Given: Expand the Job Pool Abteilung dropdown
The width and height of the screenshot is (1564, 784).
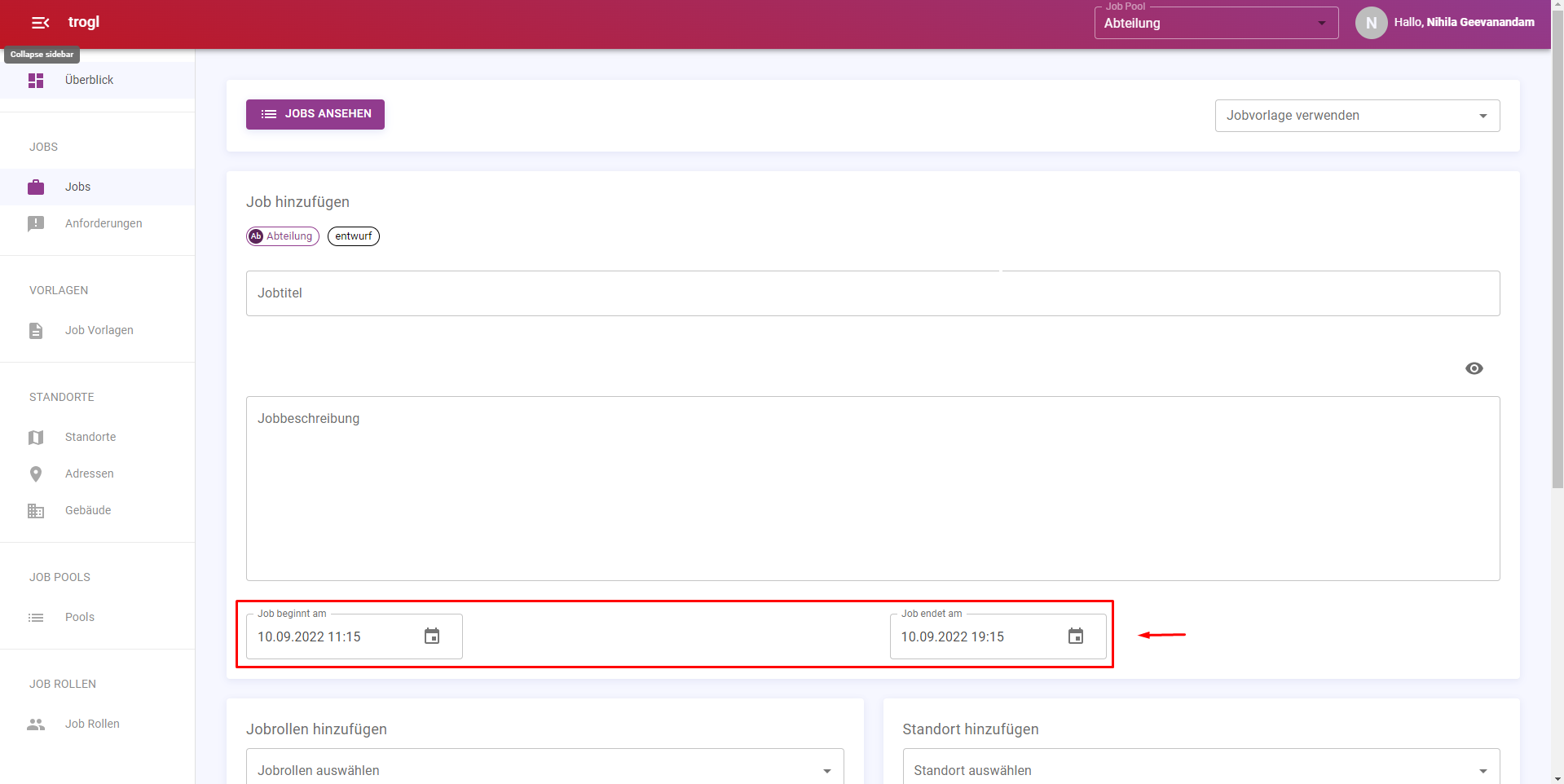Looking at the screenshot, I should tap(1215, 24).
